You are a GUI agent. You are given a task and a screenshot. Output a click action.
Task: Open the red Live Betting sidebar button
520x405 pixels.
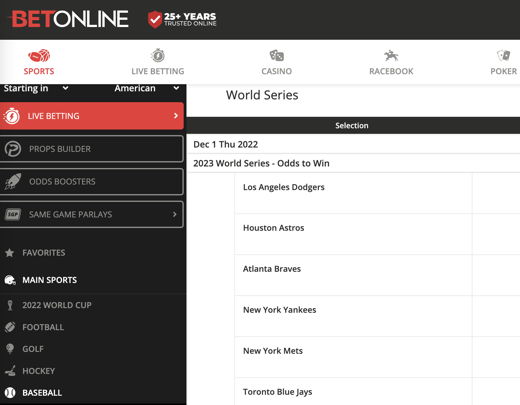(92, 116)
